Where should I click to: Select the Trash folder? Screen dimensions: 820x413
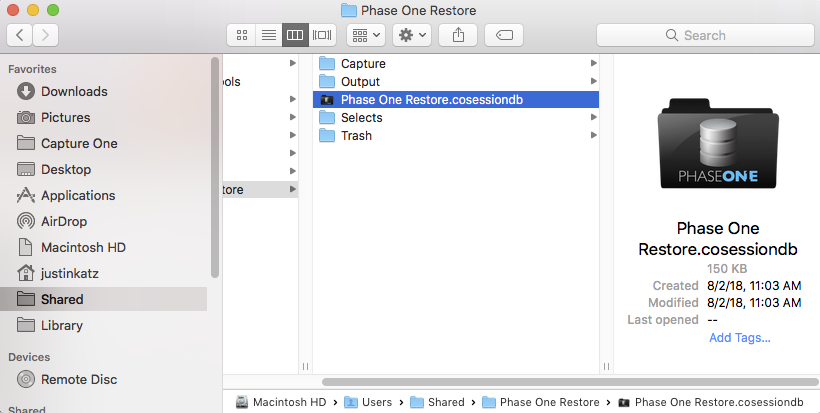pyautogui.click(x=456, y=135)
